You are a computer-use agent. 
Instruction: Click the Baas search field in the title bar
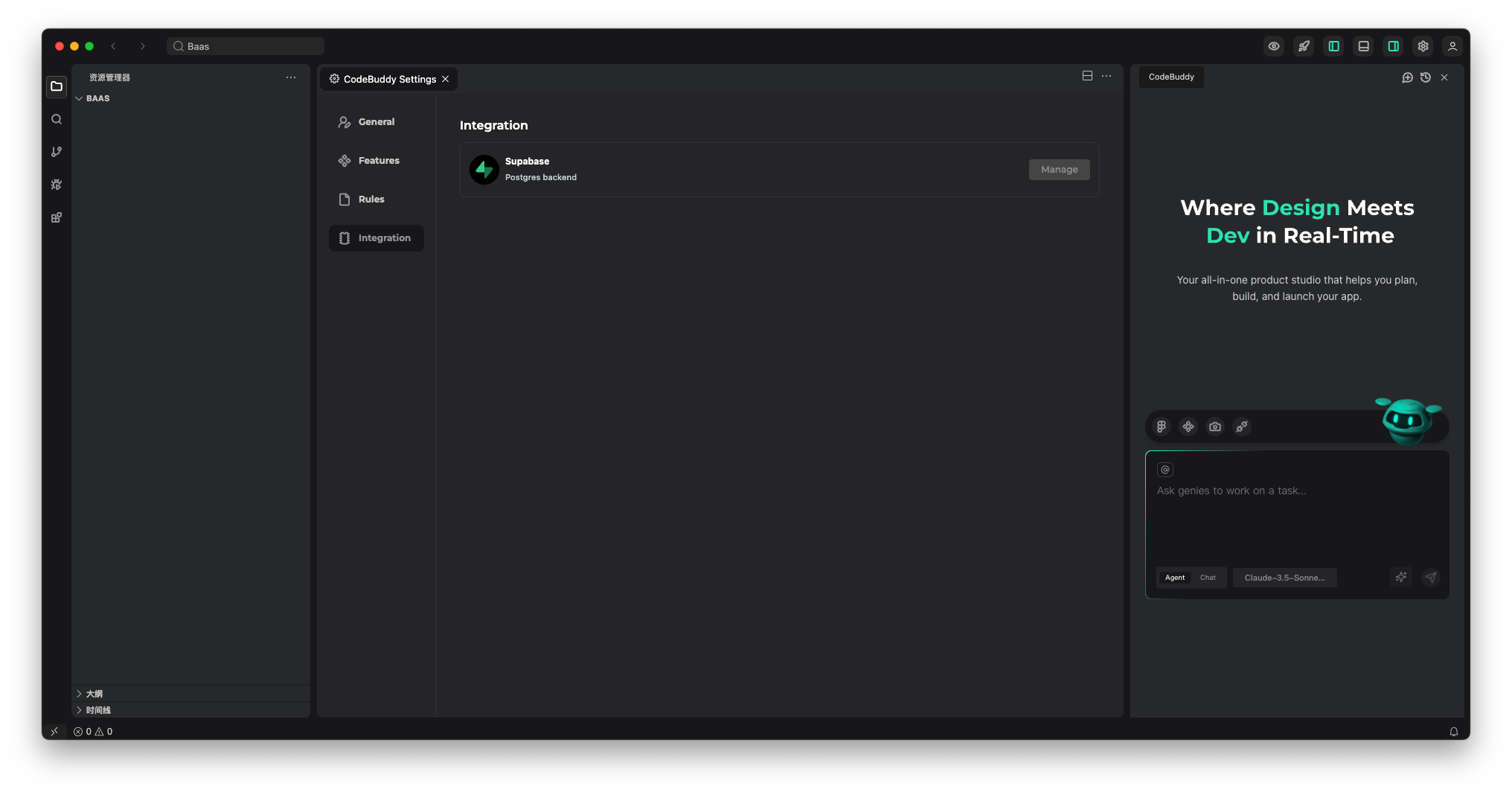(246, 46)
